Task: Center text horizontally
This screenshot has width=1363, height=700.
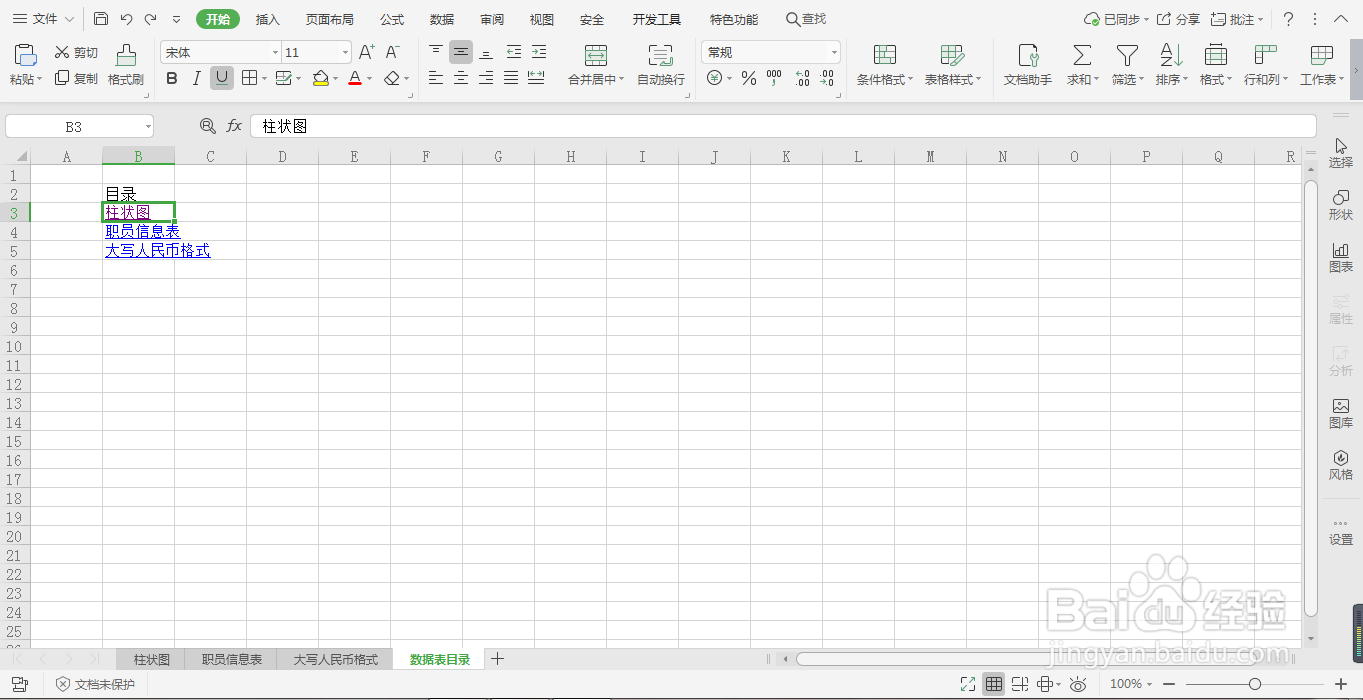Action: tap(461, 78)
